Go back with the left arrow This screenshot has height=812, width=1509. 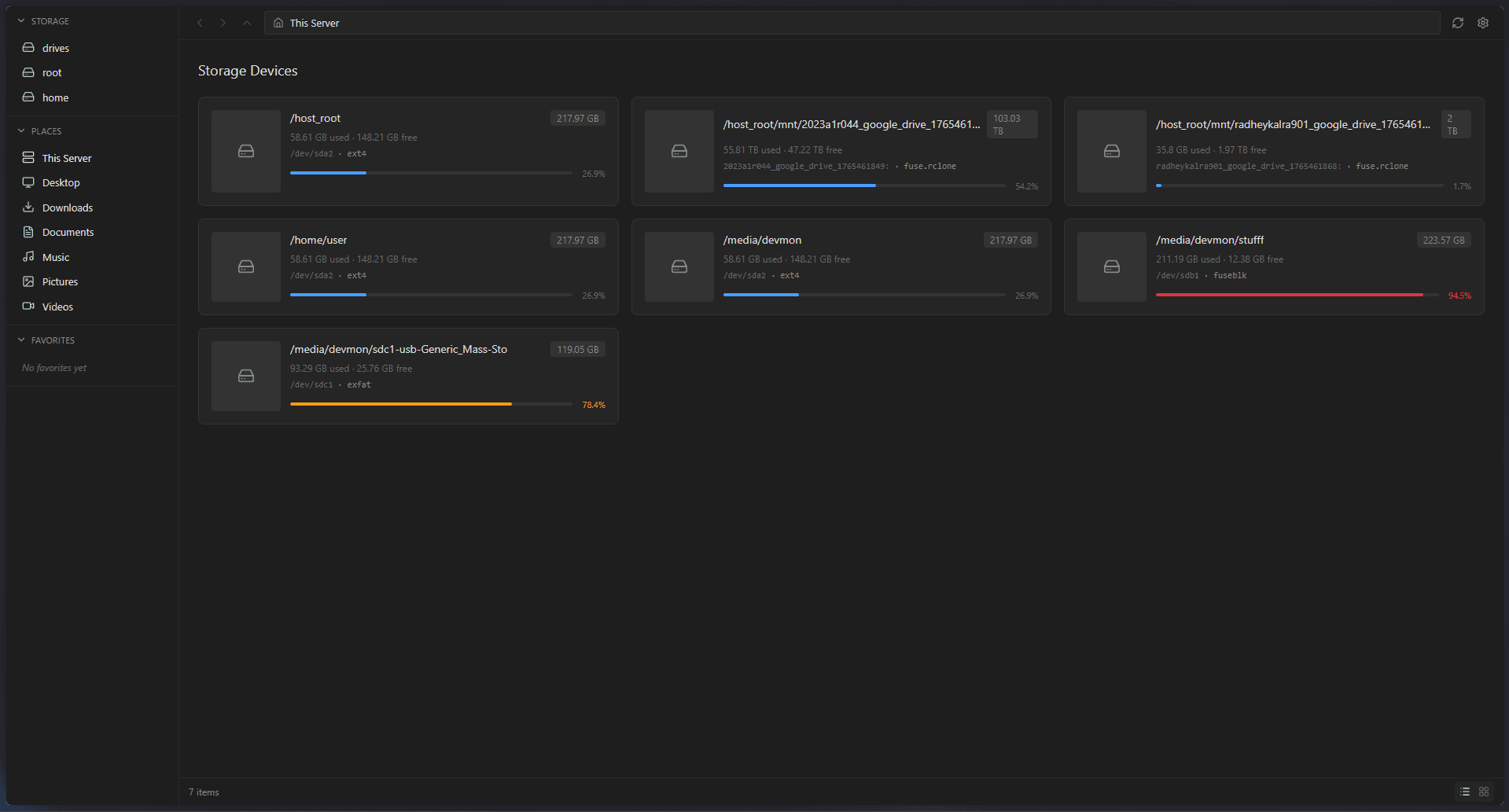pyautogui.click(x=200, y=23)
